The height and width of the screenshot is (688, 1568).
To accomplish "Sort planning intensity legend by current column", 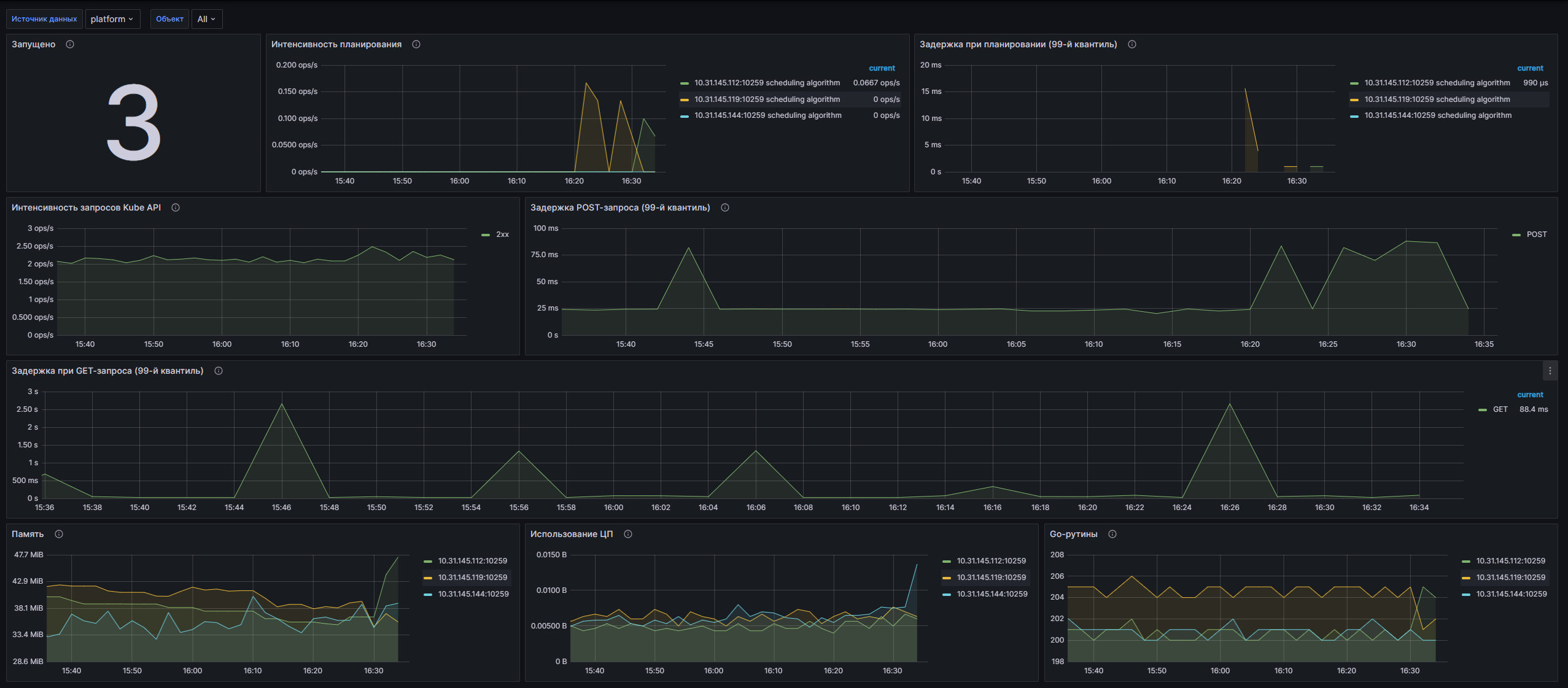I will [x=882, y=68].
